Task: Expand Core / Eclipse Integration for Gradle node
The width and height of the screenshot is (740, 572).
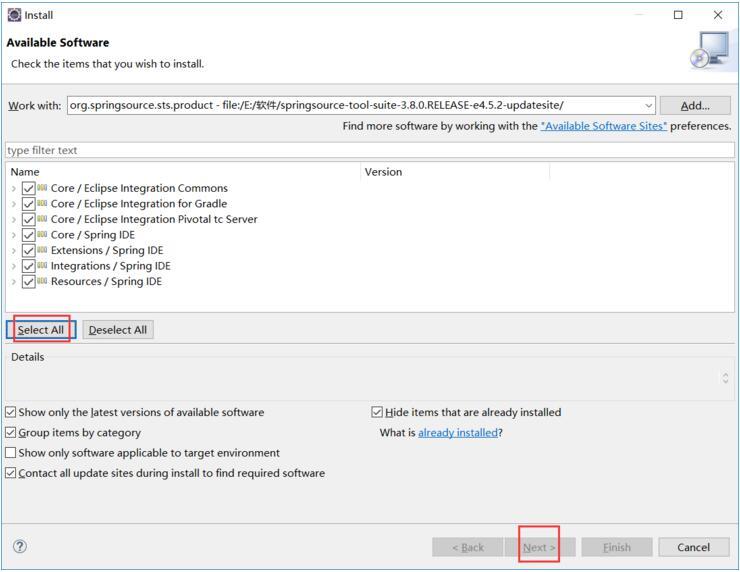Action: point(14,204)
